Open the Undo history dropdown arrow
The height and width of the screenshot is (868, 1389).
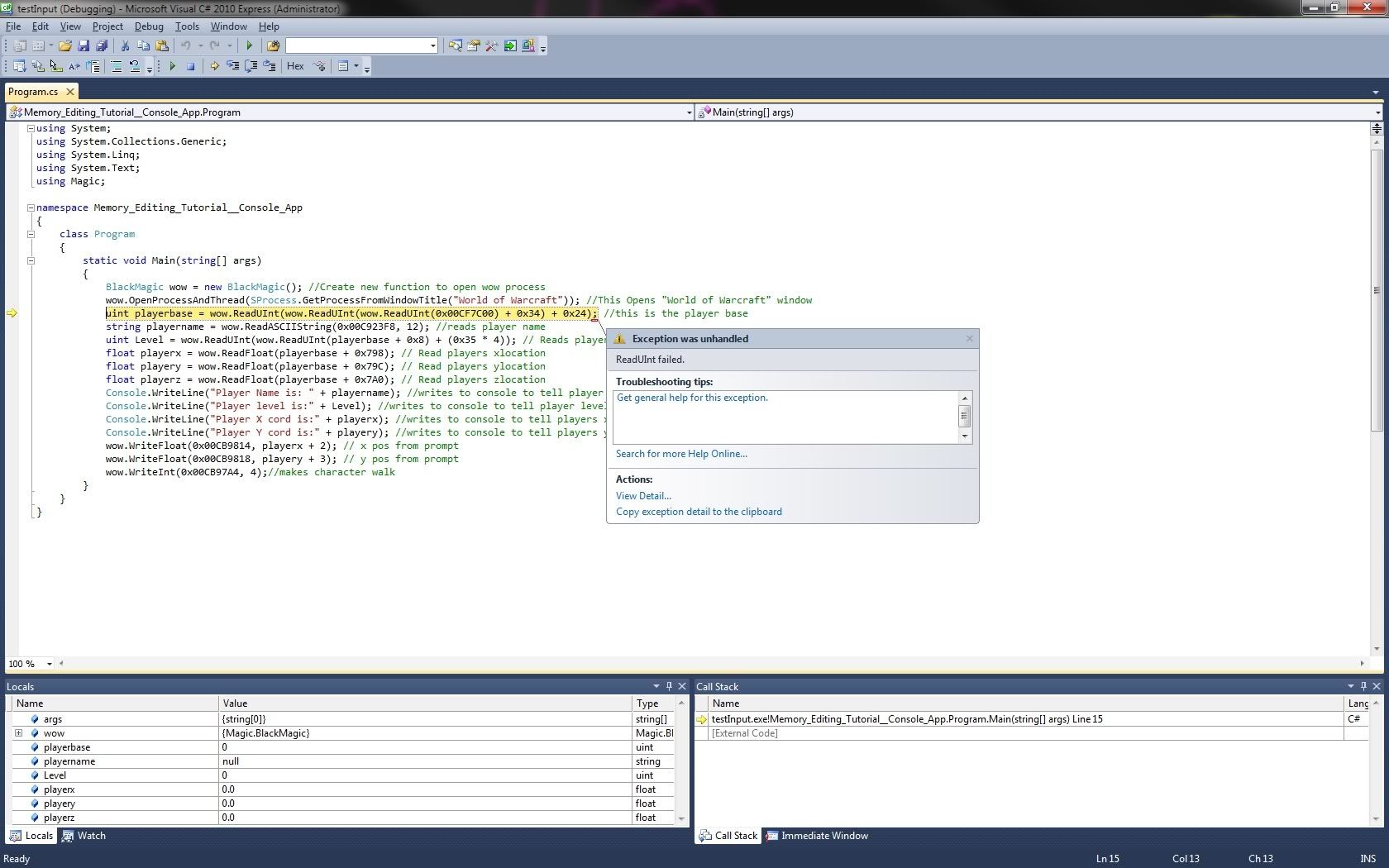tap(200, 45)
